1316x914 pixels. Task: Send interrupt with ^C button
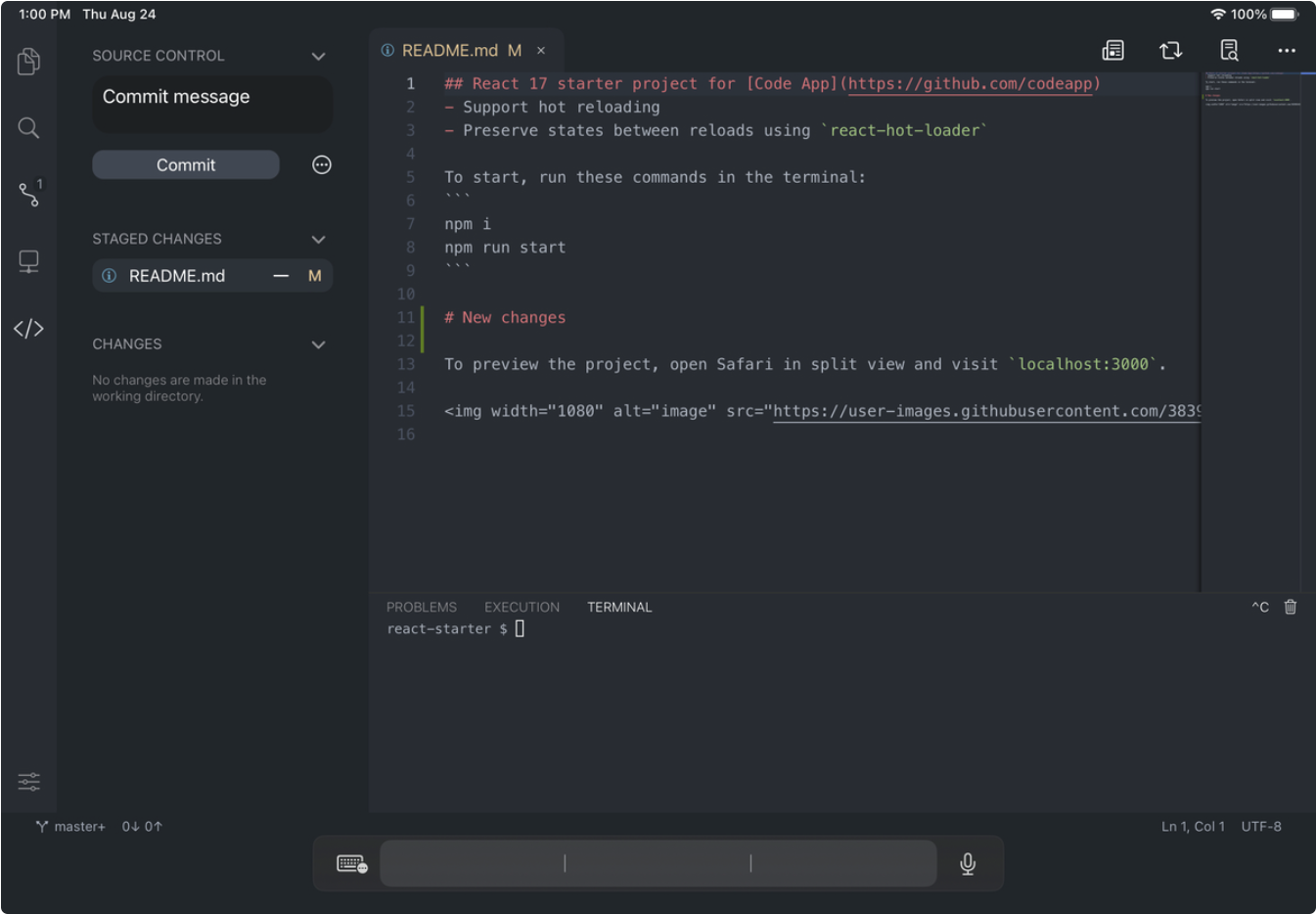pyautogui.click(x=1260, y=607)
